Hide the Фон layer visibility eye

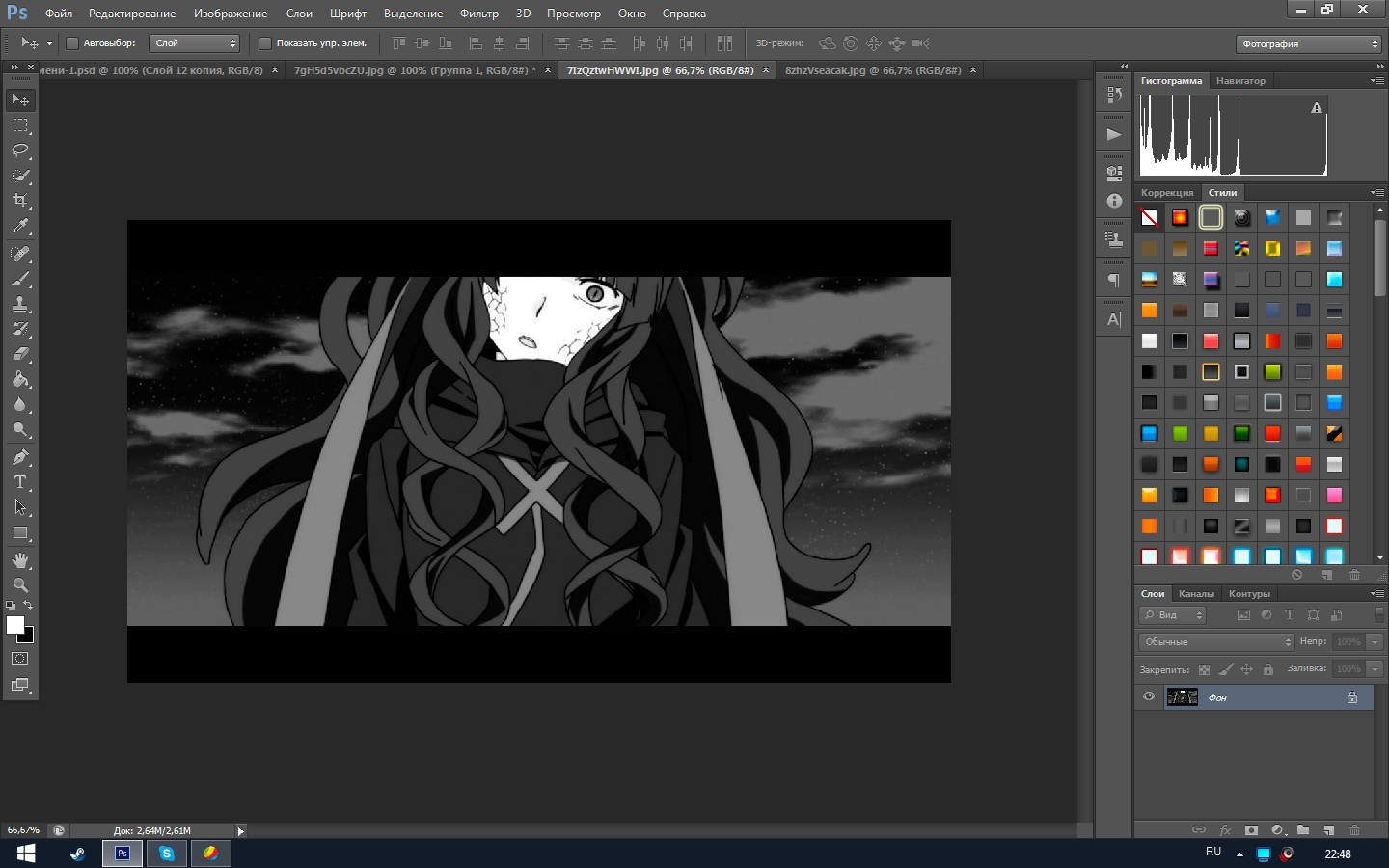pos(1149,697)
